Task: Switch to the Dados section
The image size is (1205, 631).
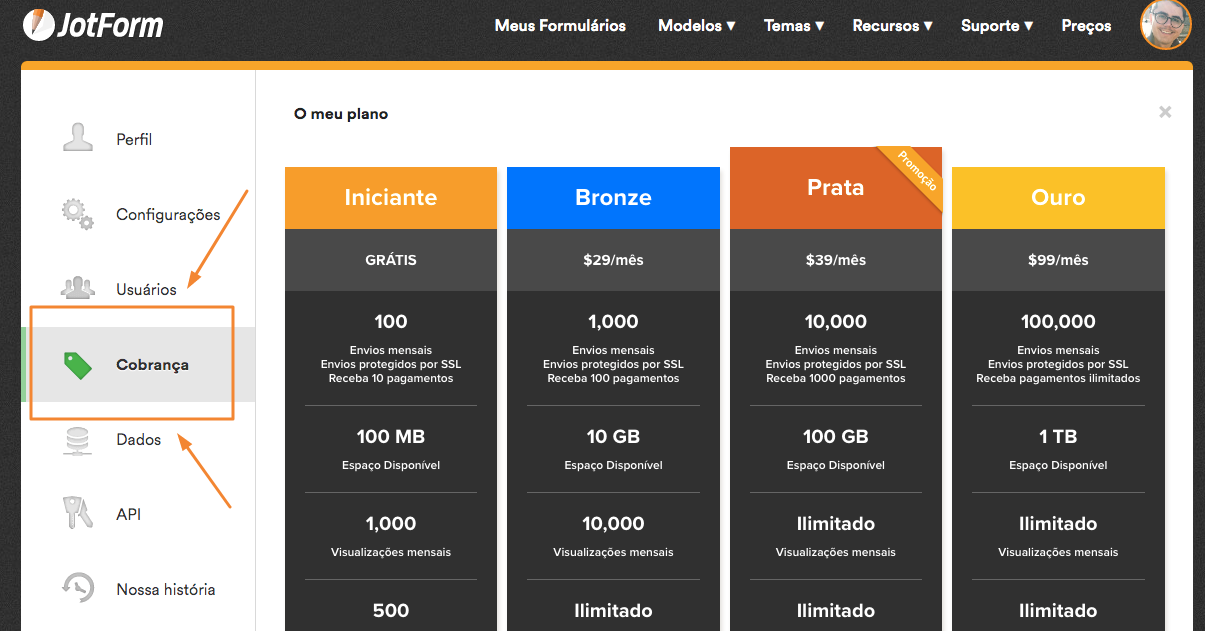Action: coord(138,440)
